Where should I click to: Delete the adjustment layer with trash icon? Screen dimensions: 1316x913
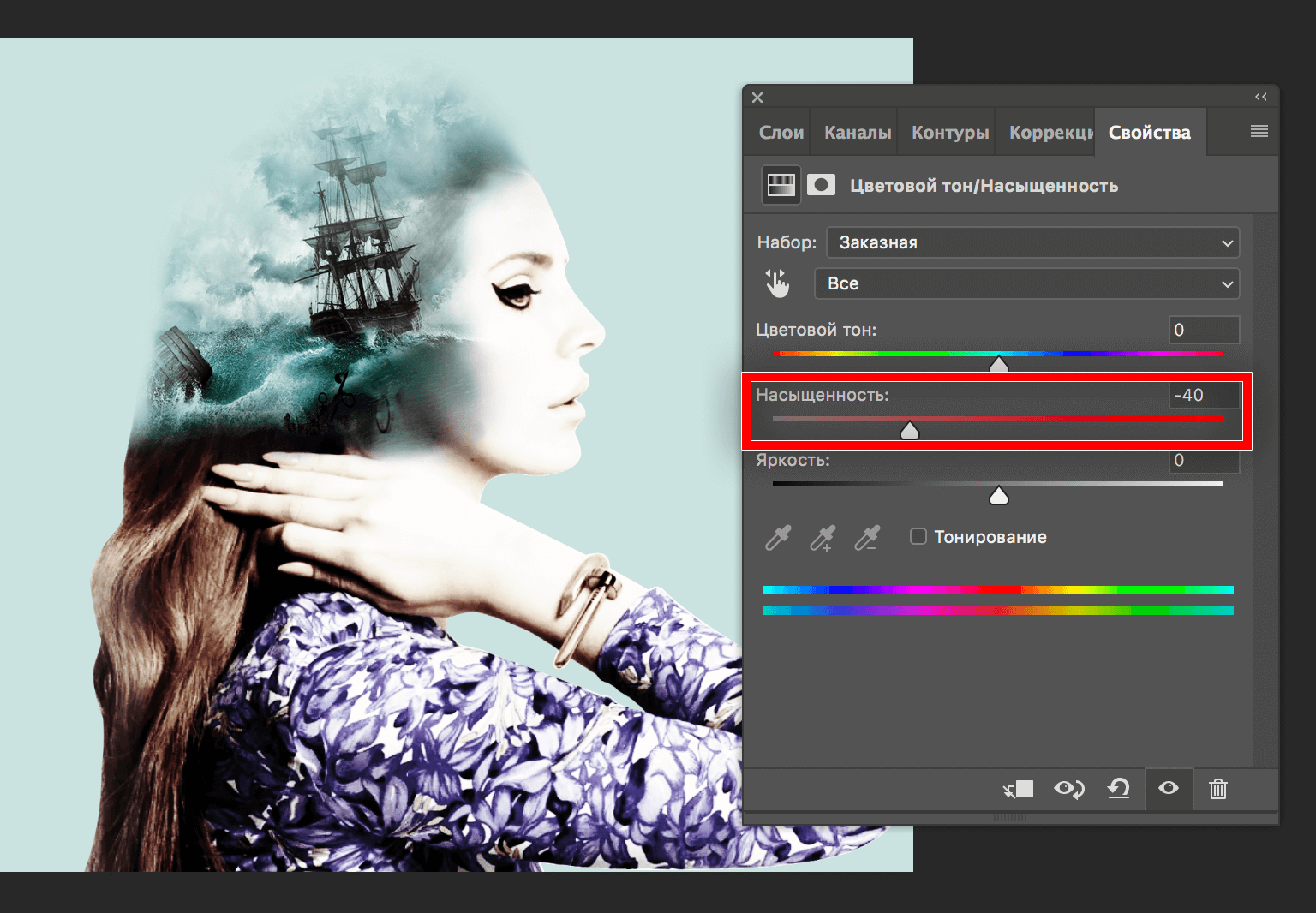[1217, 789]
